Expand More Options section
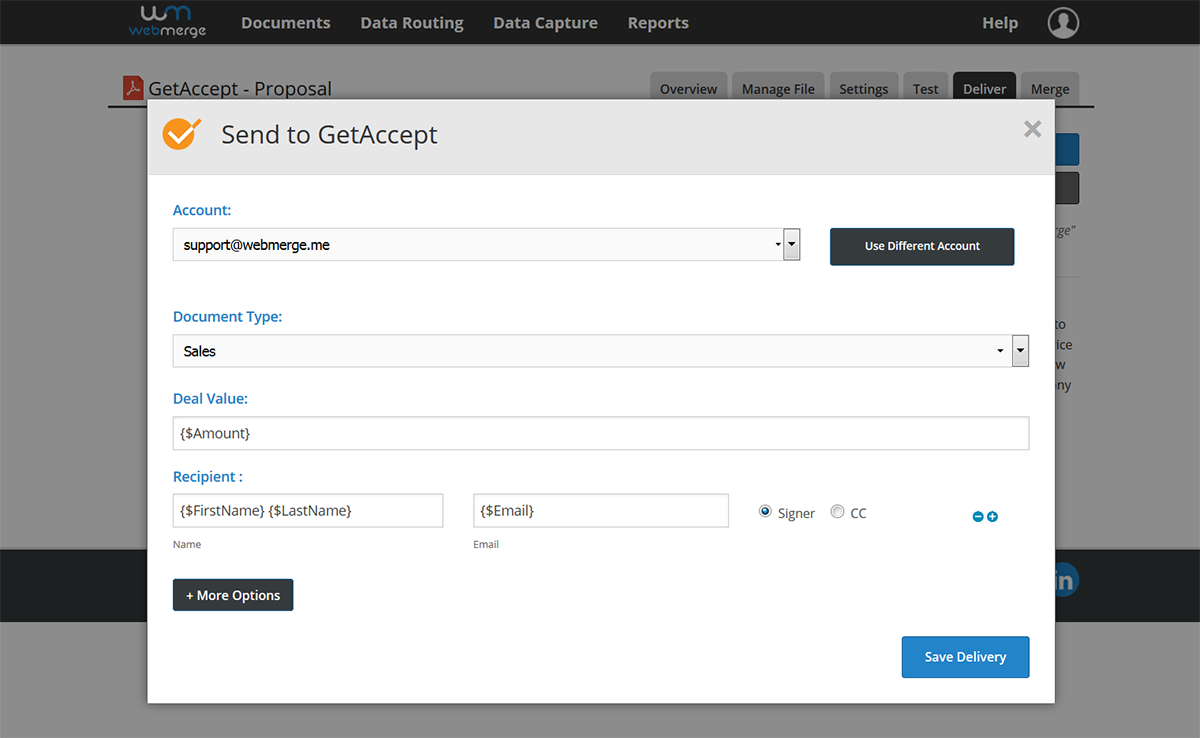This screenshot has height=738, width=1200. (x=233, y=595)
